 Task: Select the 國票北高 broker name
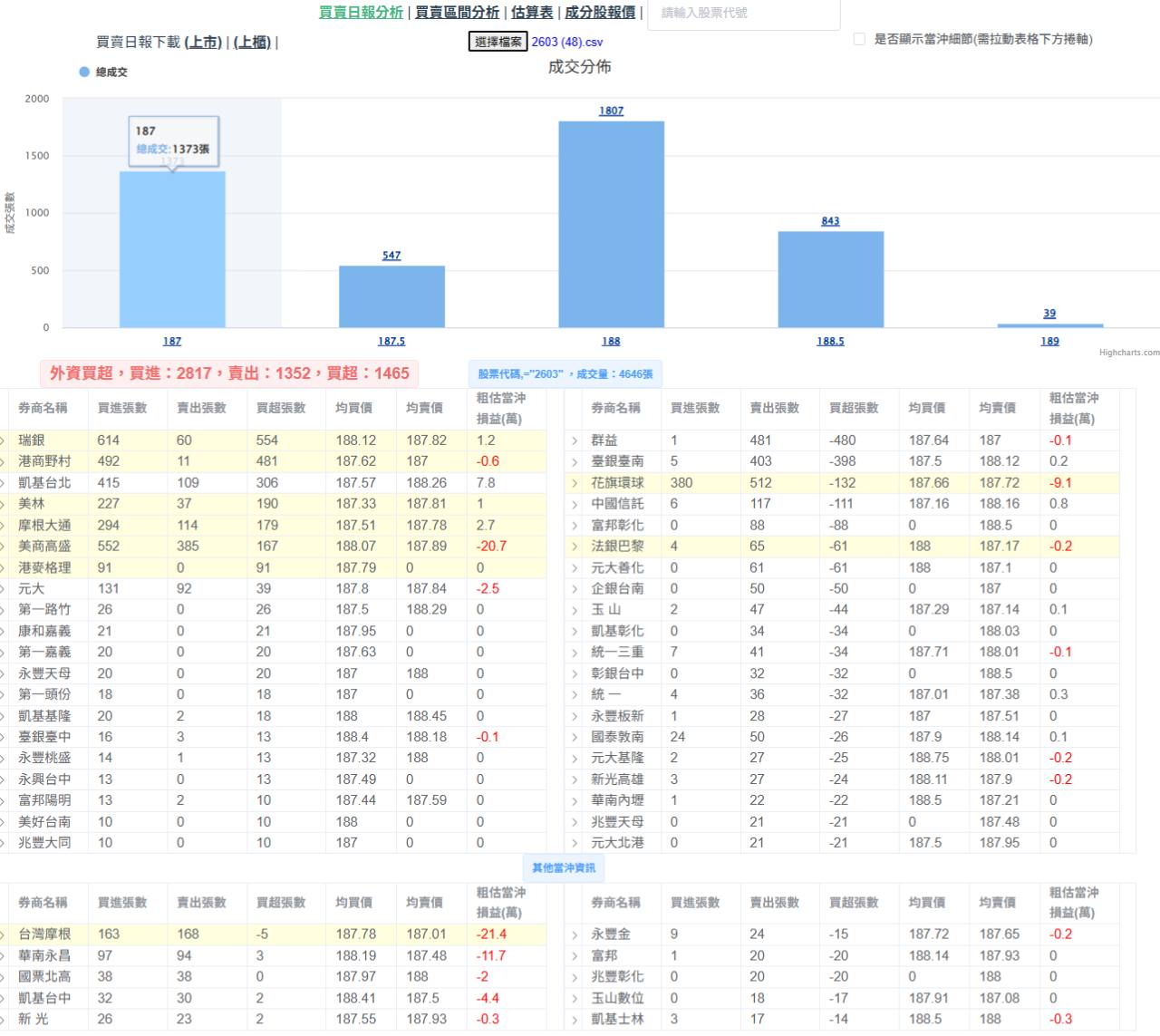[44, 977]
